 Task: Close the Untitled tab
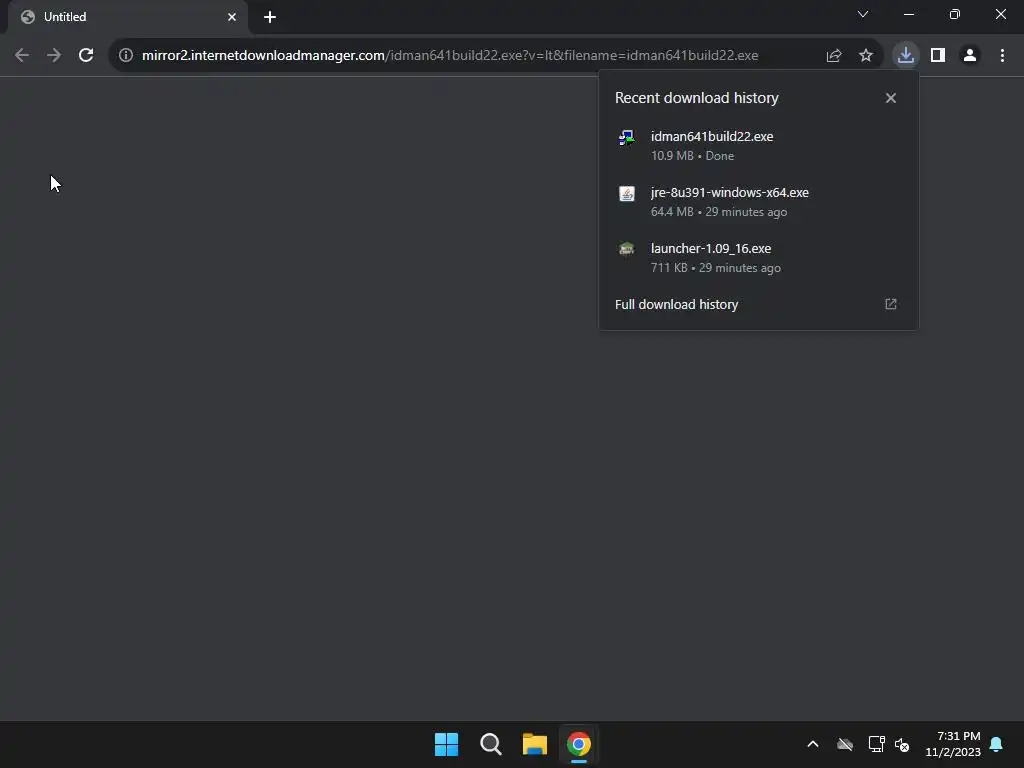(x=232, y=17)
